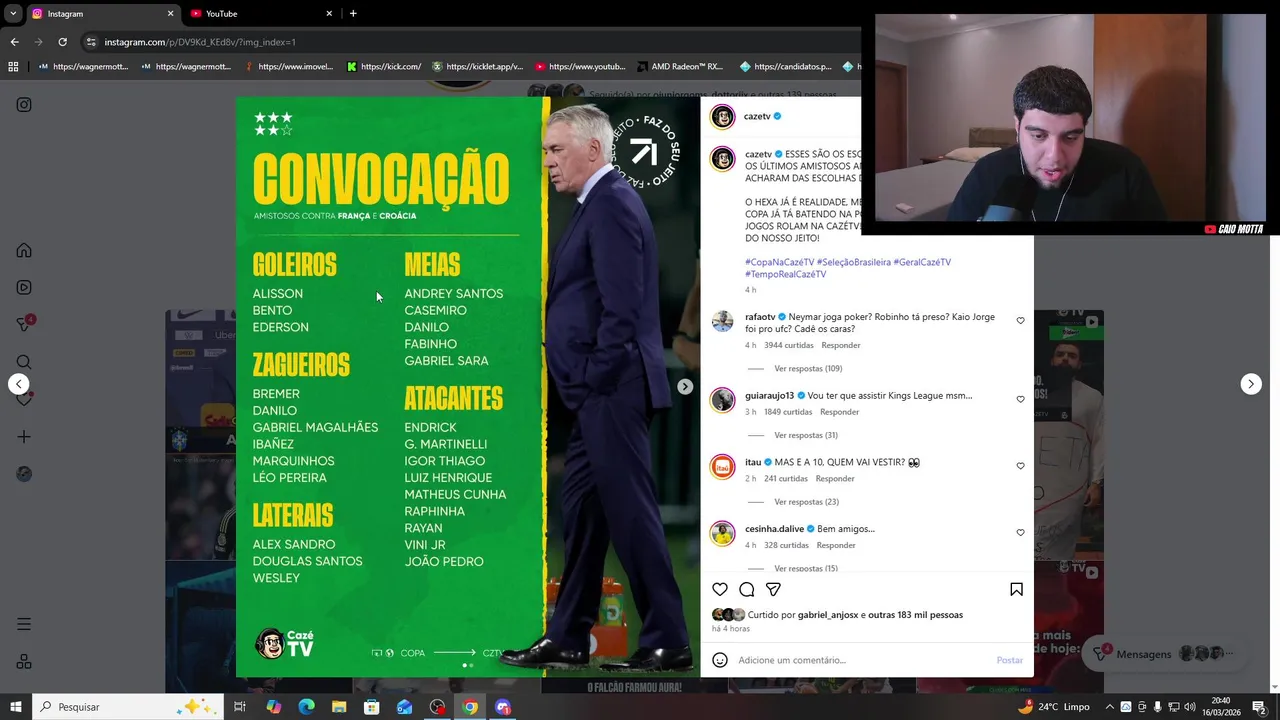Click the Postar button
The height and width of the screenshot is (720, 1280).
[x=1009, y=660]
